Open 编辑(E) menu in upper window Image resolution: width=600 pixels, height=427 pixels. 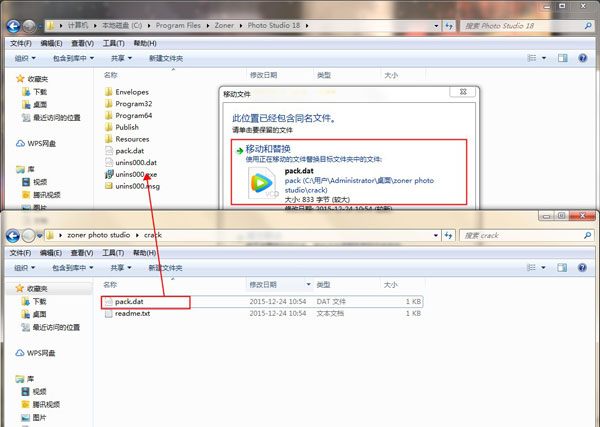51,43
